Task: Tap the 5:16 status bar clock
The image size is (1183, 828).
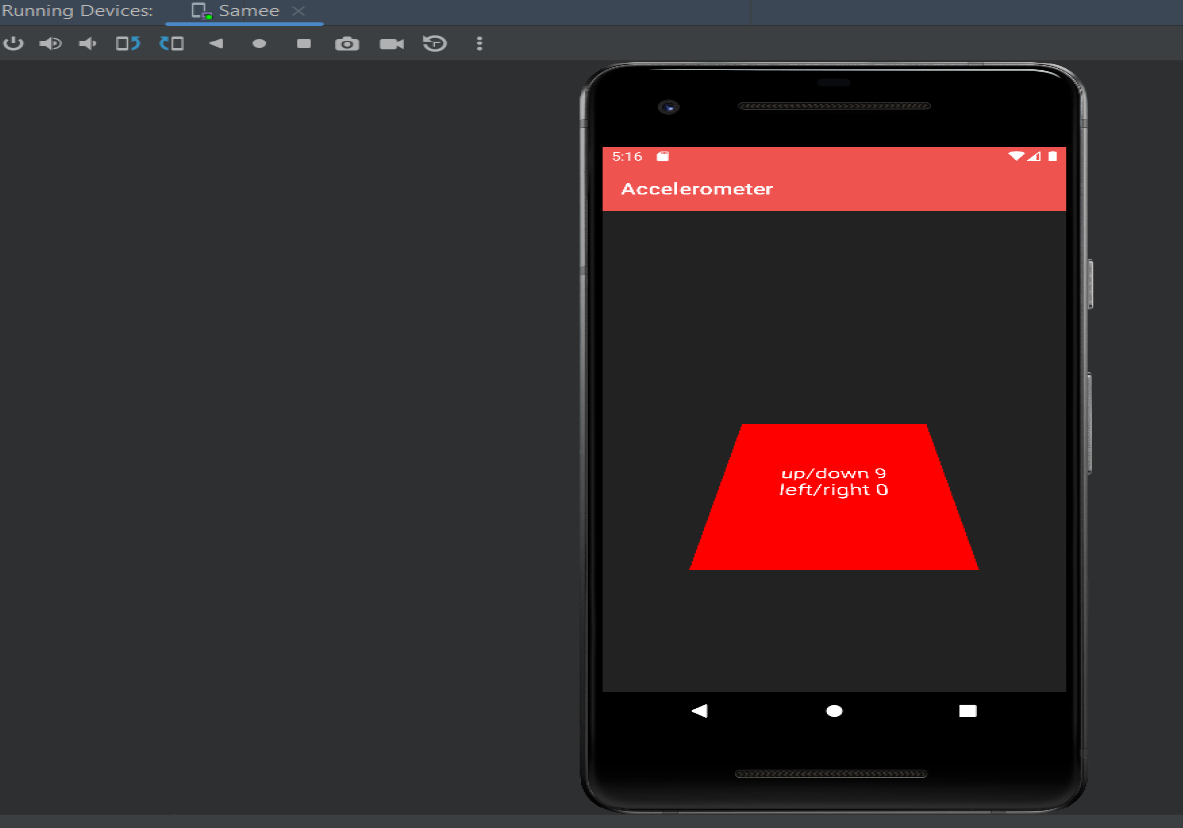Action: click(627, 156)
